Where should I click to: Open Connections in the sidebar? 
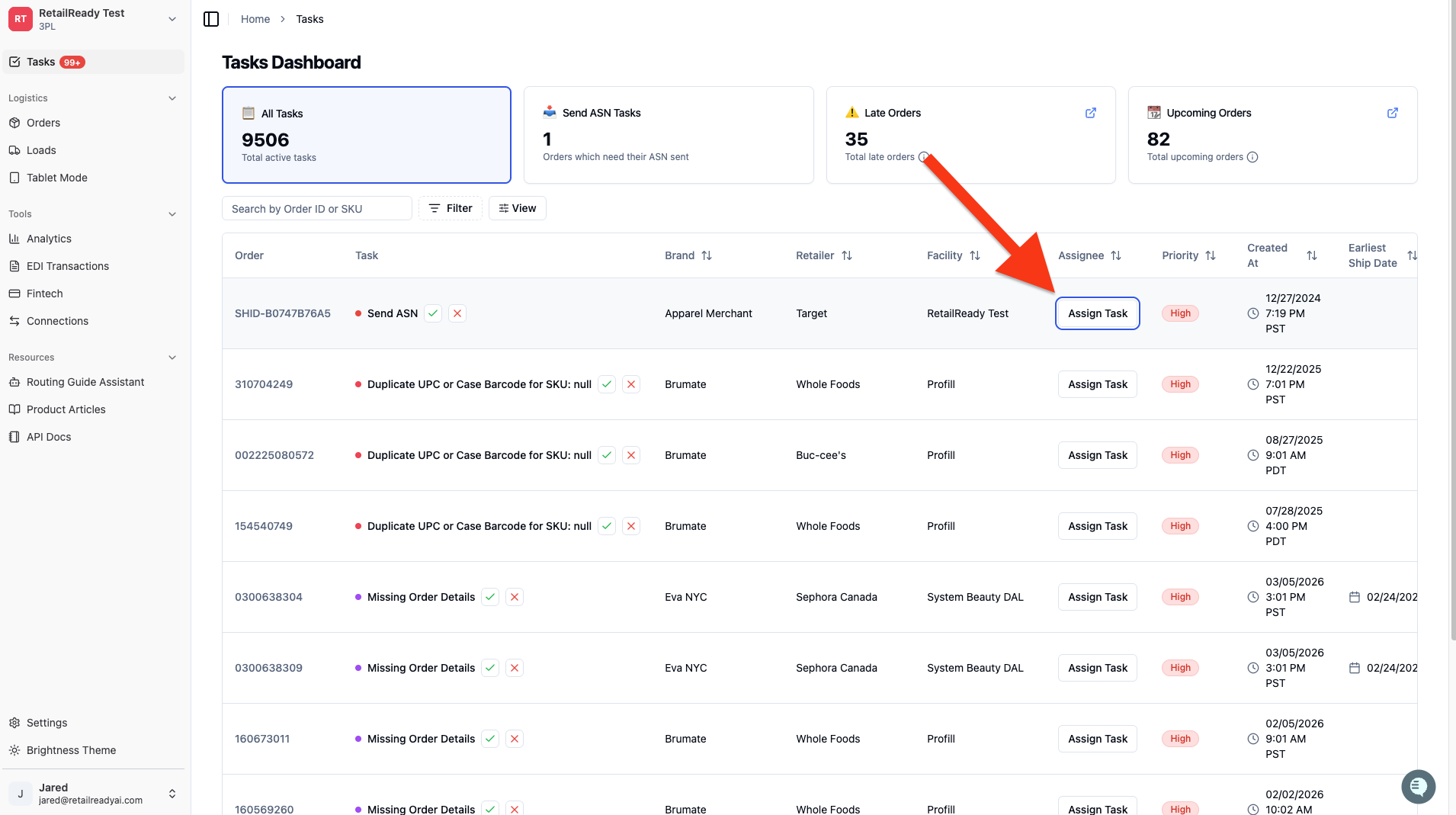click(93, 321)
